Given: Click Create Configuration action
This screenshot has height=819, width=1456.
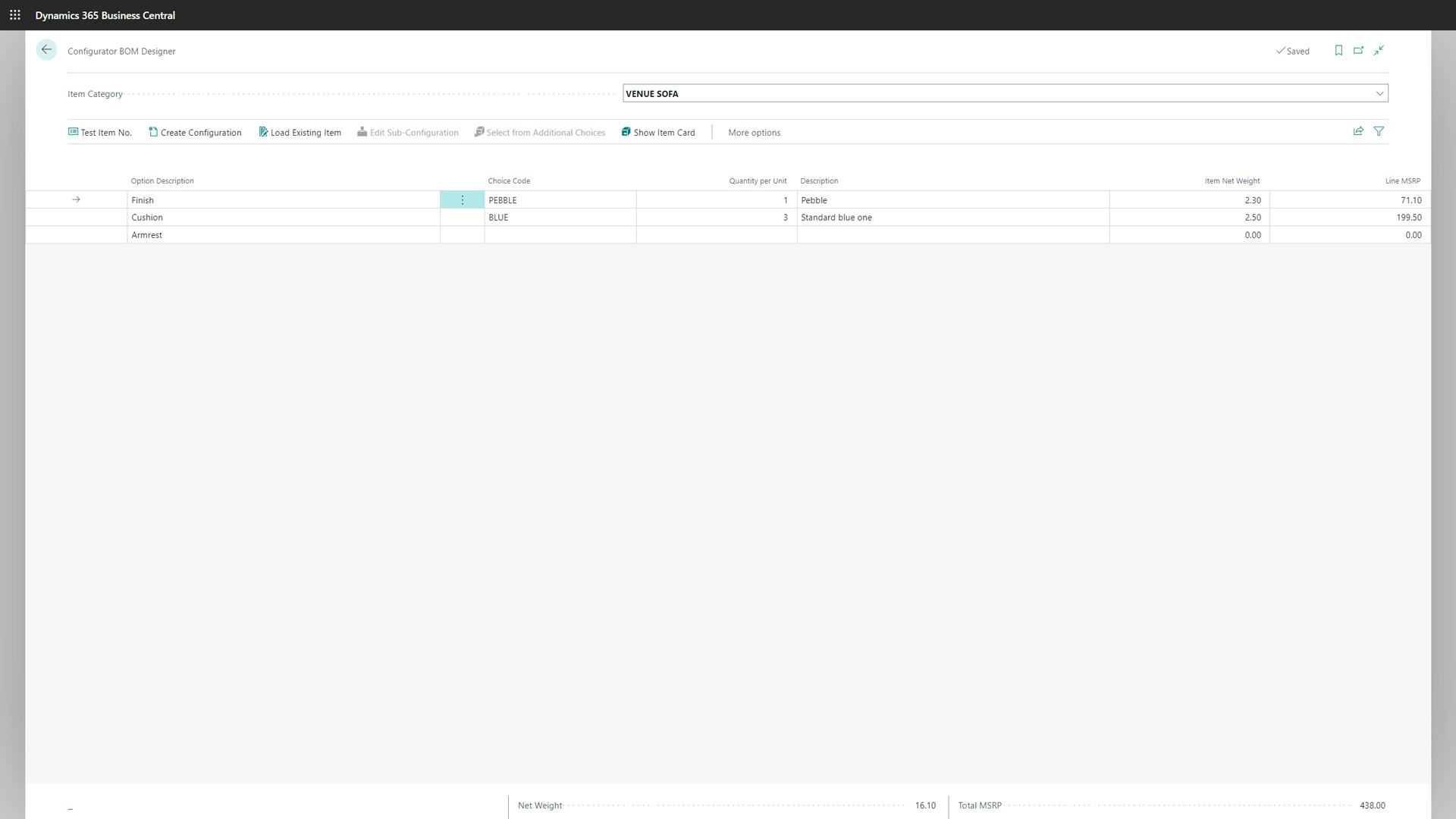Looking at the screenshot, I should (195, 132).
